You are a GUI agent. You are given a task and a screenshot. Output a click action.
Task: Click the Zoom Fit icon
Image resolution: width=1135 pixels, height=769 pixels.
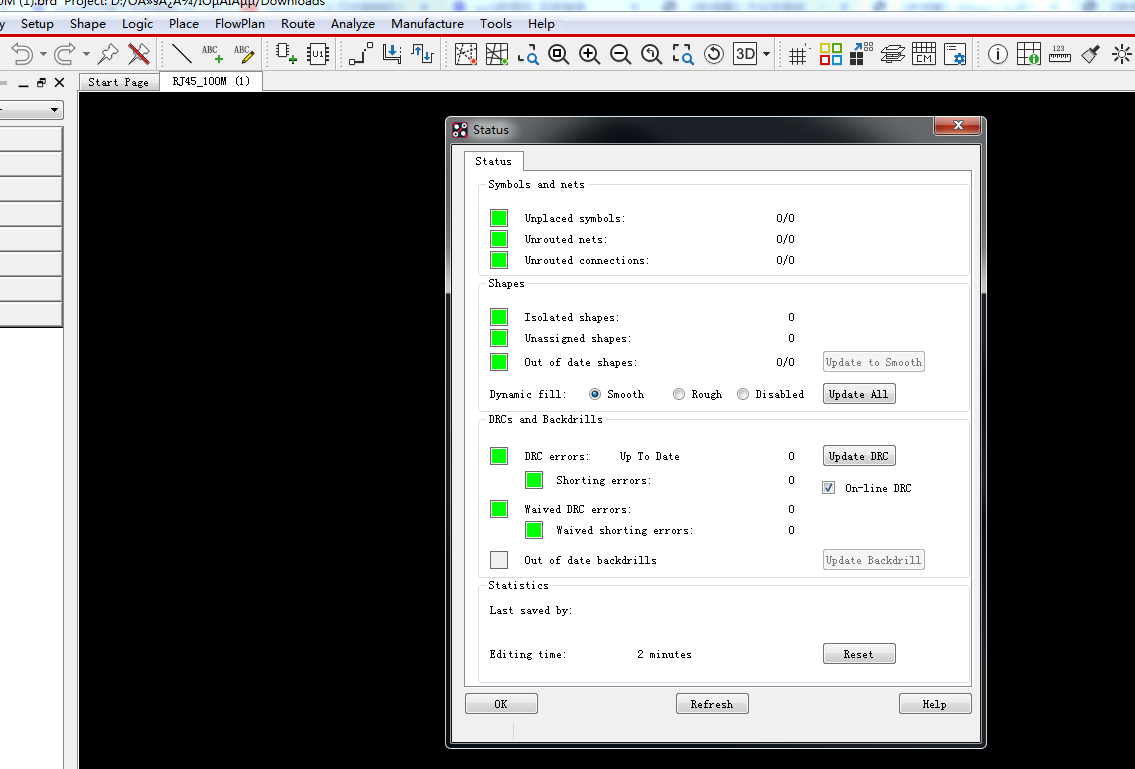(x=558, y=54)
